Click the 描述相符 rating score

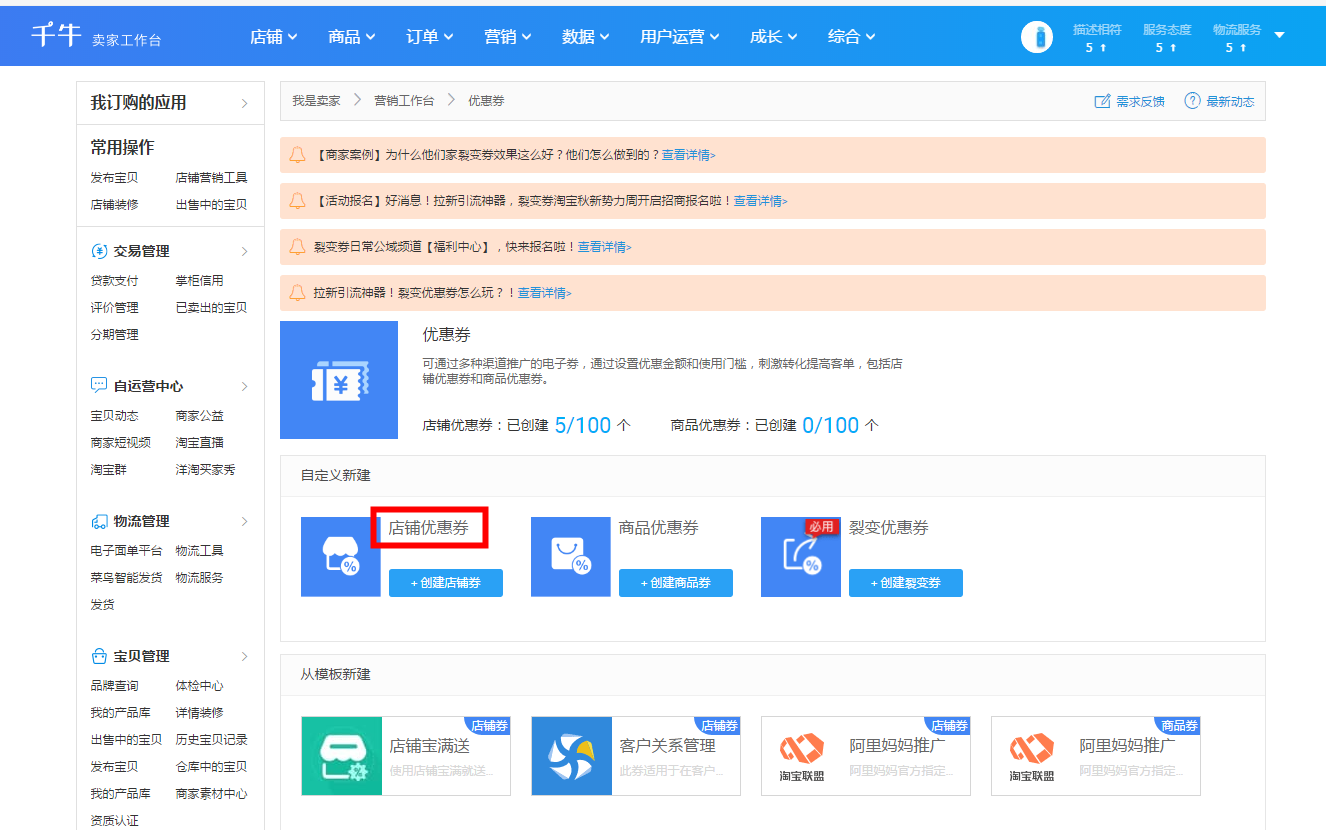1096,47
